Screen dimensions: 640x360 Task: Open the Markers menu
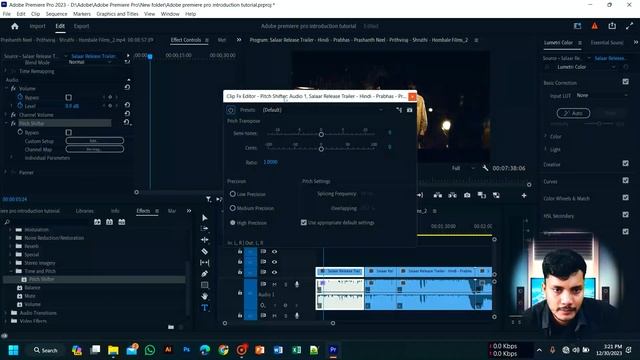click(82, 14)
